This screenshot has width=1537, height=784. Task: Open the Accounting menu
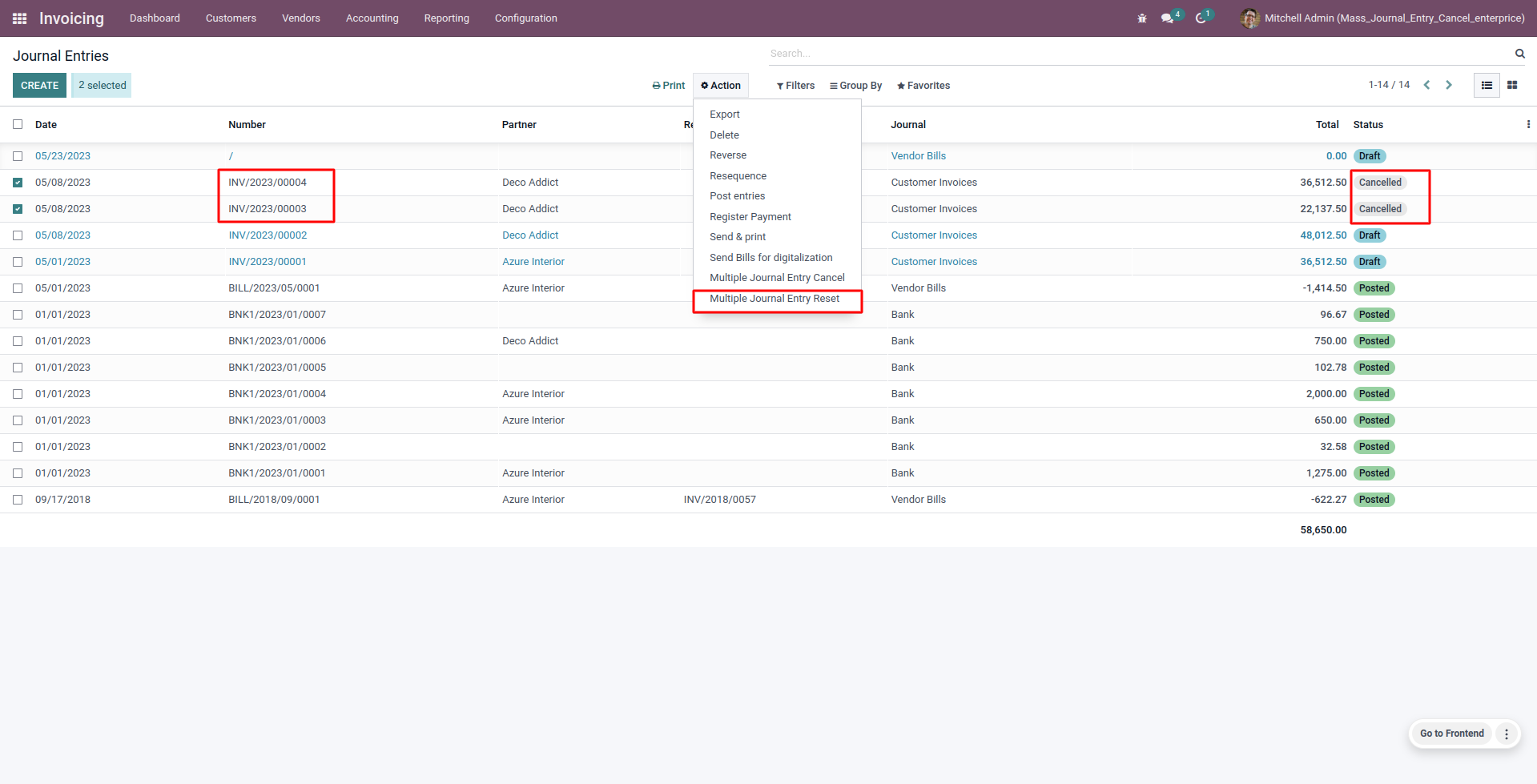(x=372, y=18)
